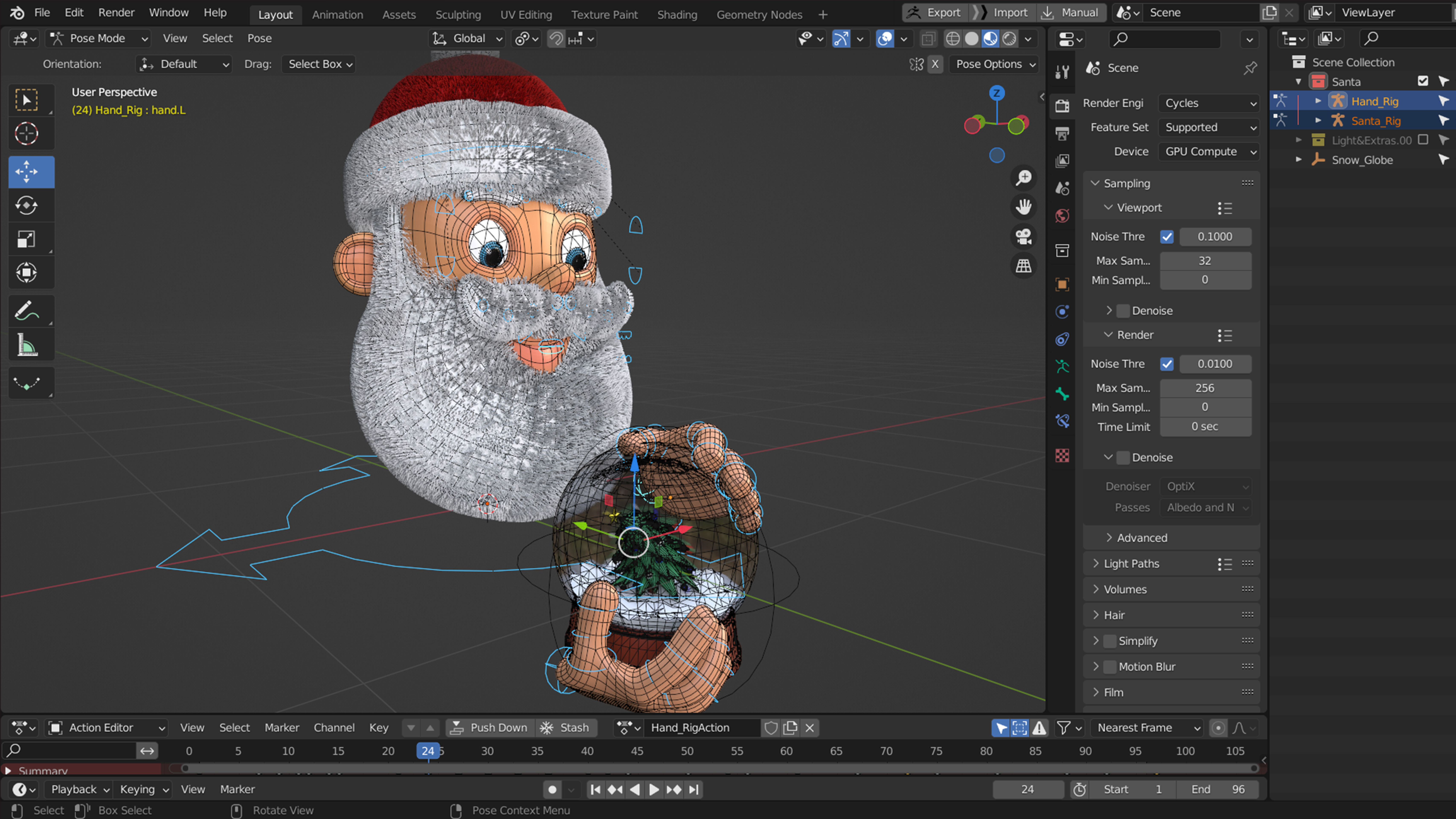Open the Bone properties tab
The height and width of the screenshot is (819, 1456).
1062,394
